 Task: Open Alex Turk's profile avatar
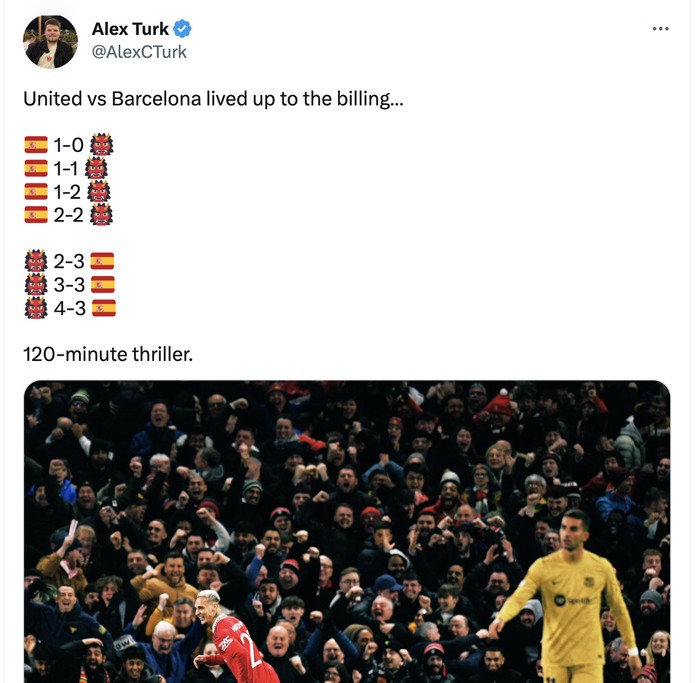click(50, 41)
